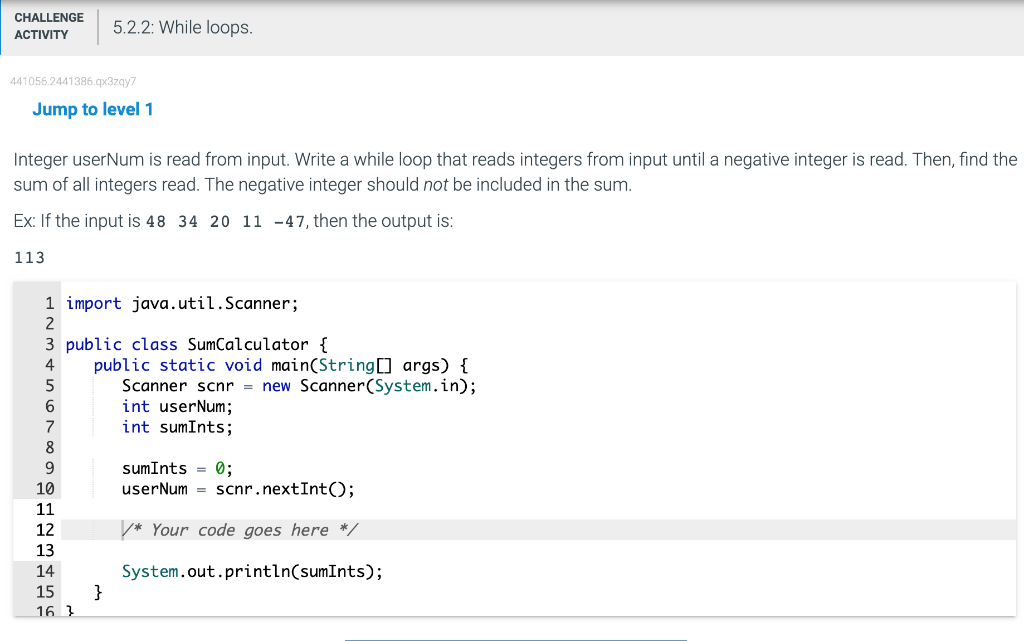The width and height of the screenshot is (1024, 641).
Task: Select the int userNum declaration
Action: coord(177,406)
